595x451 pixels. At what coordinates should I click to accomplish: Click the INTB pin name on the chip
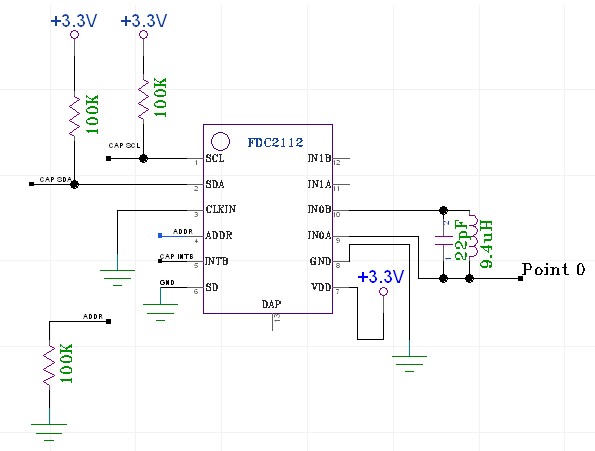217,261
